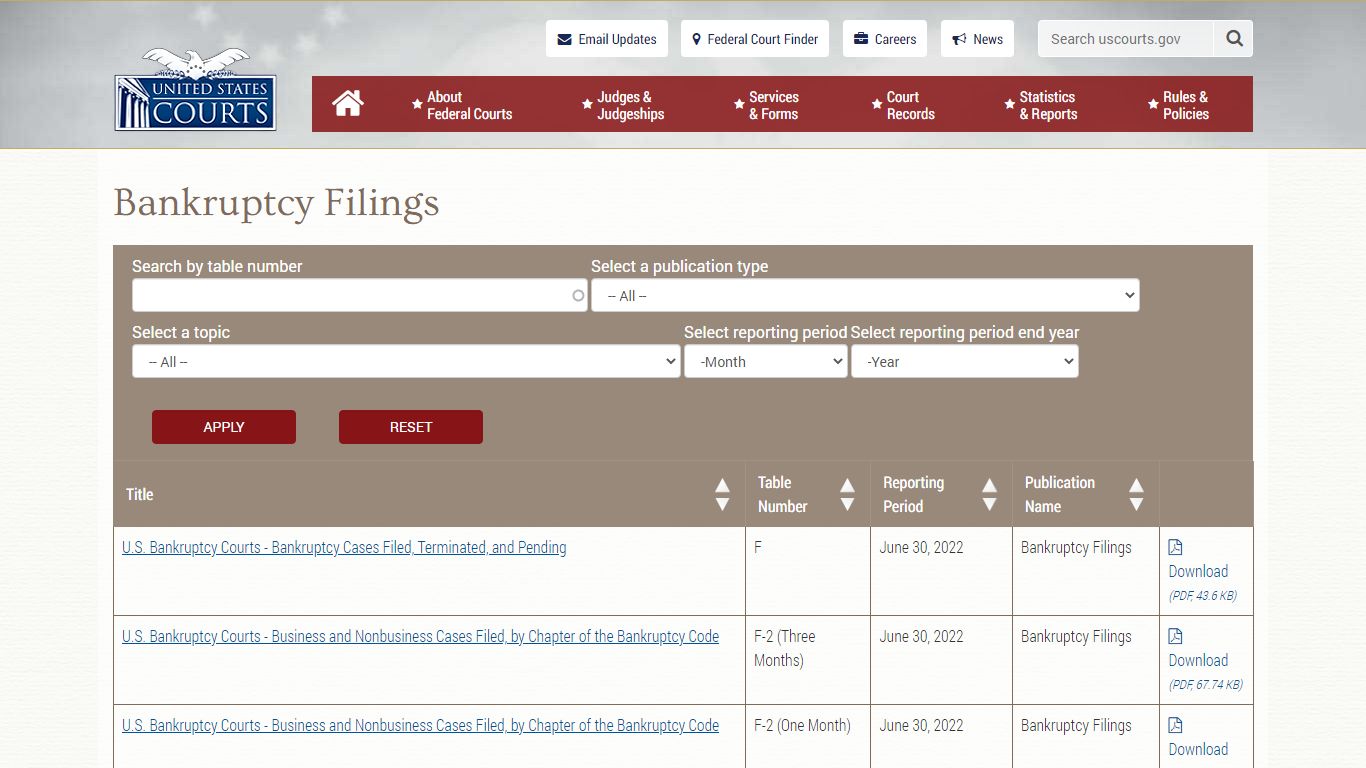Sort table by Title column arrows
Image resolution: width=1366 pixels, height=768 pixels.
point(722,494)
